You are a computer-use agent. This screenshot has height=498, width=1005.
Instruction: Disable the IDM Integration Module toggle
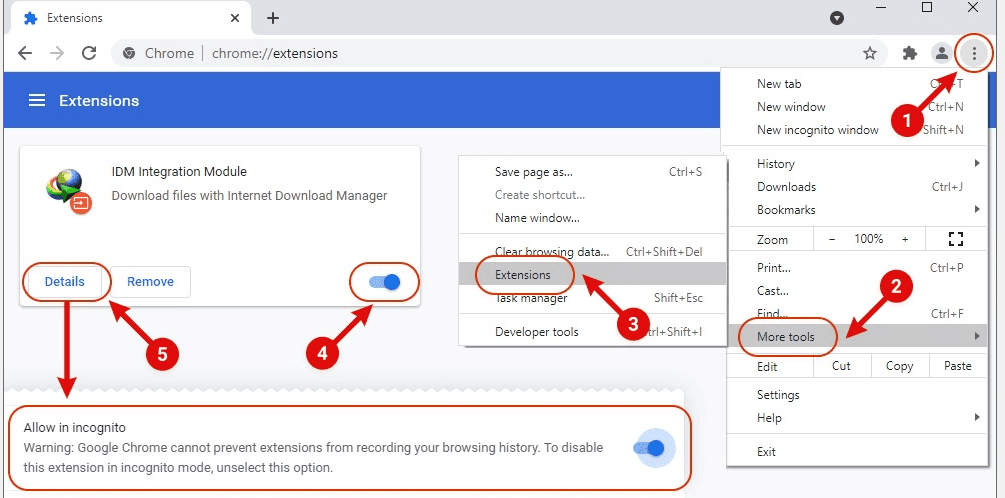[x=385, y=281]
